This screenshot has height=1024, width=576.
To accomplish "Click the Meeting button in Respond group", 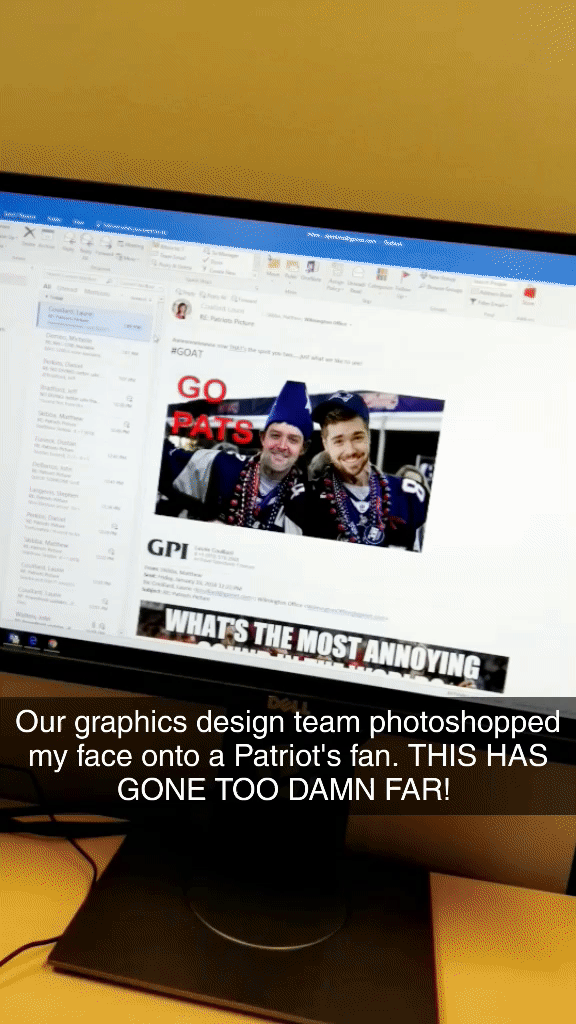I will (131, 246).
